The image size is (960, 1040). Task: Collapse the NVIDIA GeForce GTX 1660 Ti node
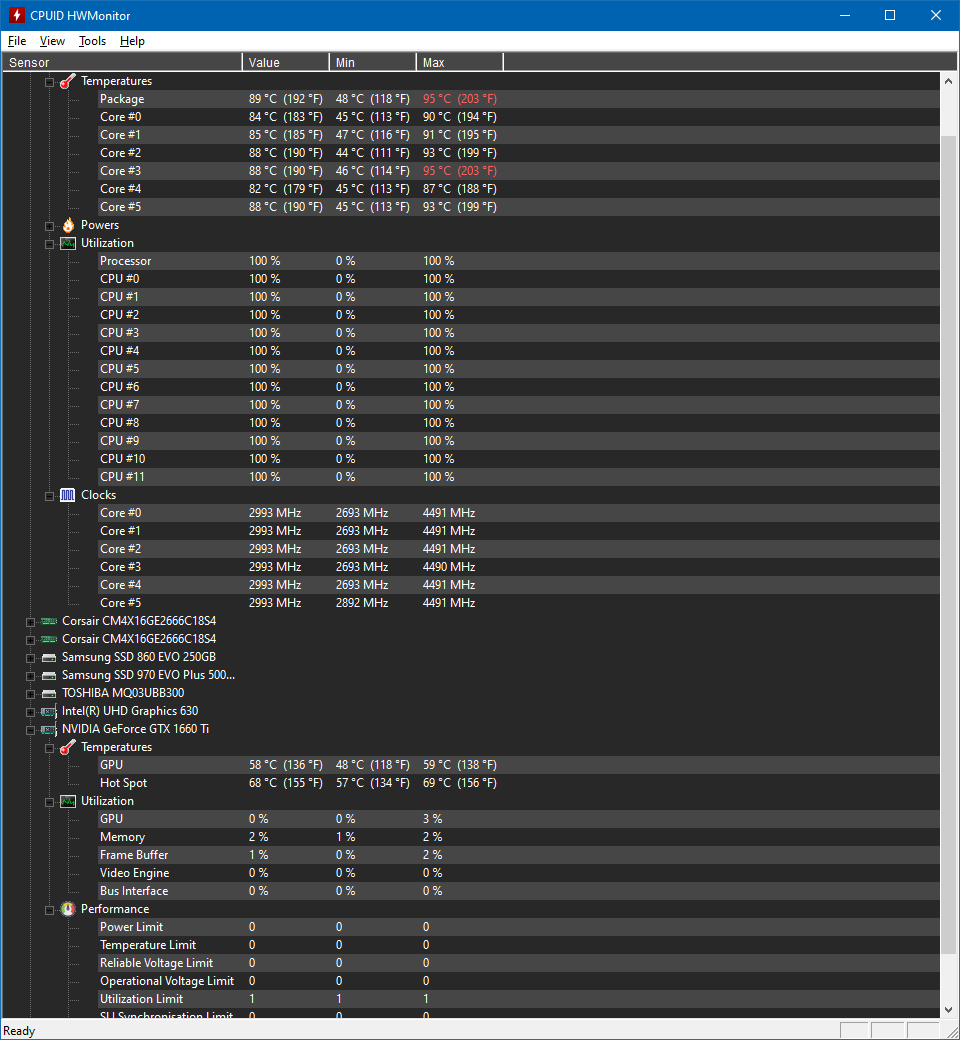click(31, 730)
